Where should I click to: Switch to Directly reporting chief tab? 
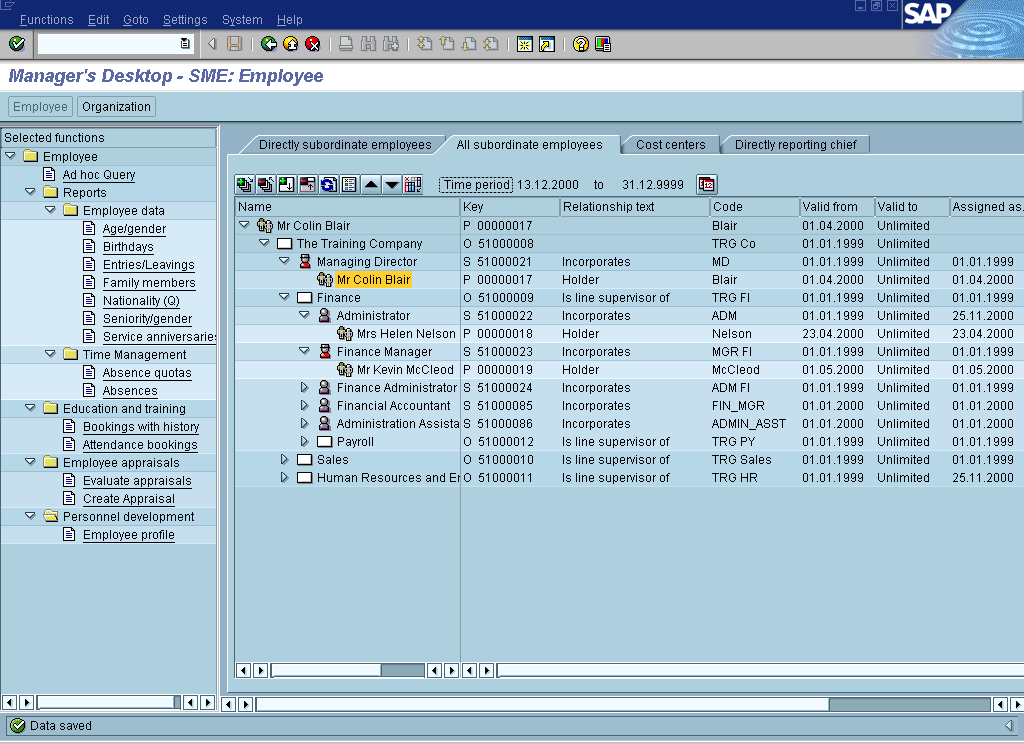pyautogui.click(x=795, y=144)
